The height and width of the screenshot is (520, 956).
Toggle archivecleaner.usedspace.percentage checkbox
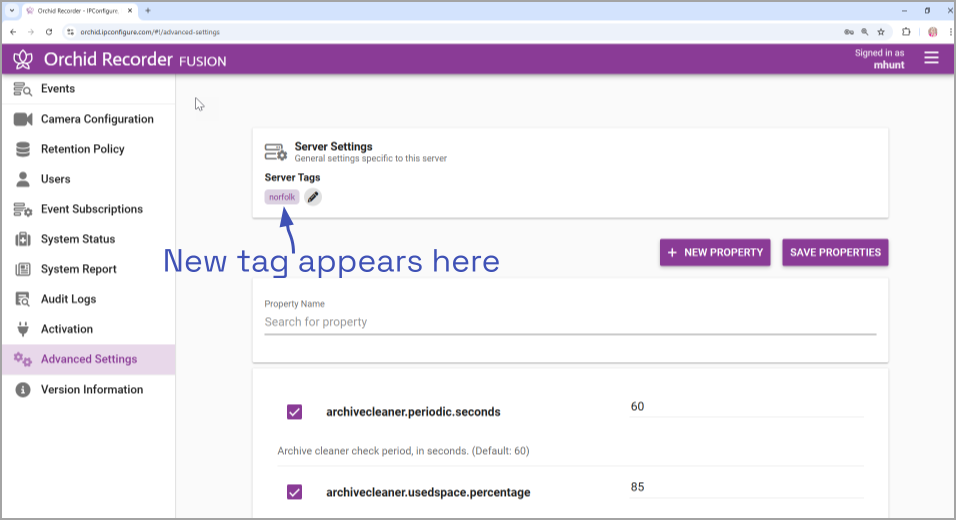tap(294, 492)
